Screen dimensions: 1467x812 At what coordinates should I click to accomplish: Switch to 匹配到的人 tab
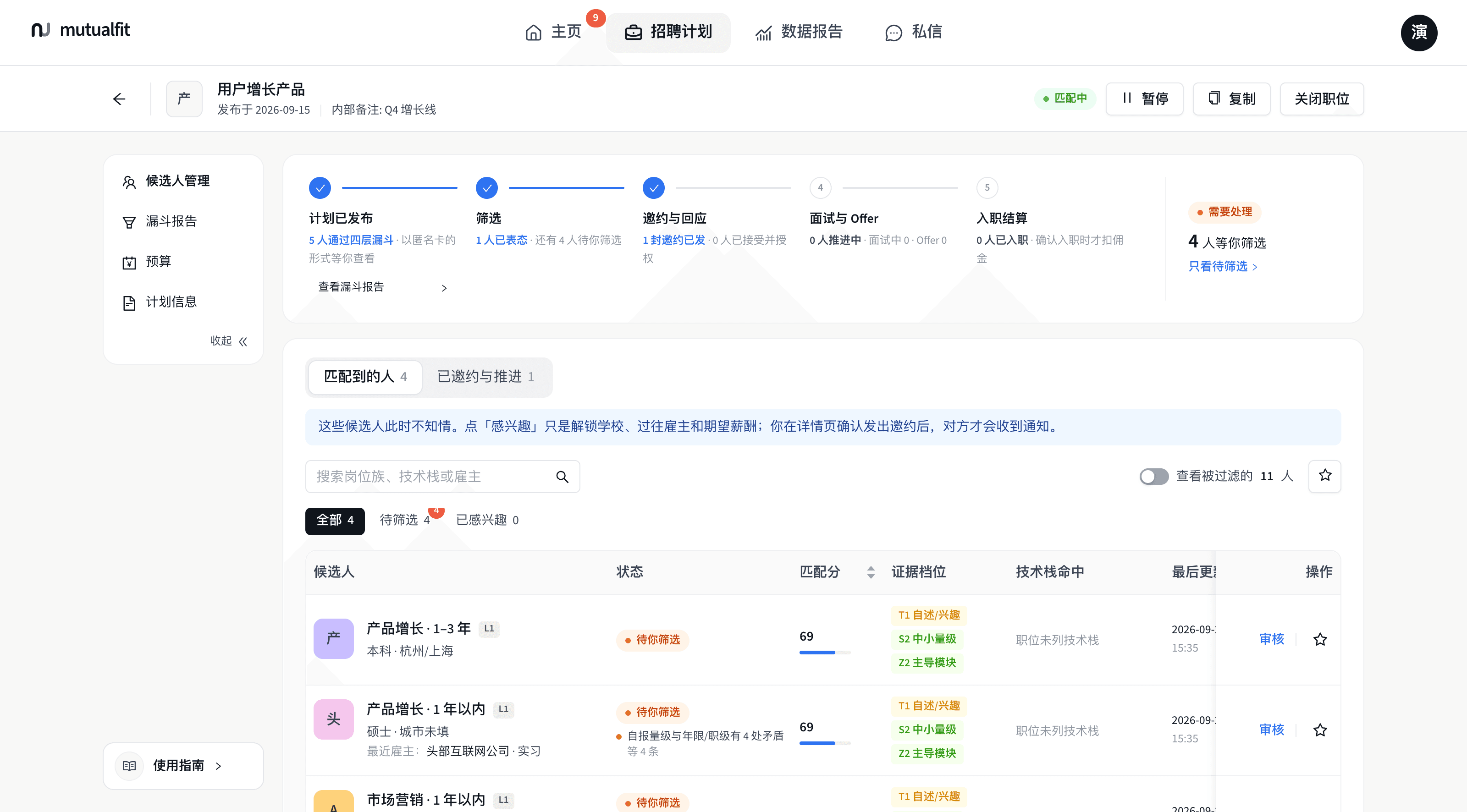pyautogui.click(x=365, y=377)
